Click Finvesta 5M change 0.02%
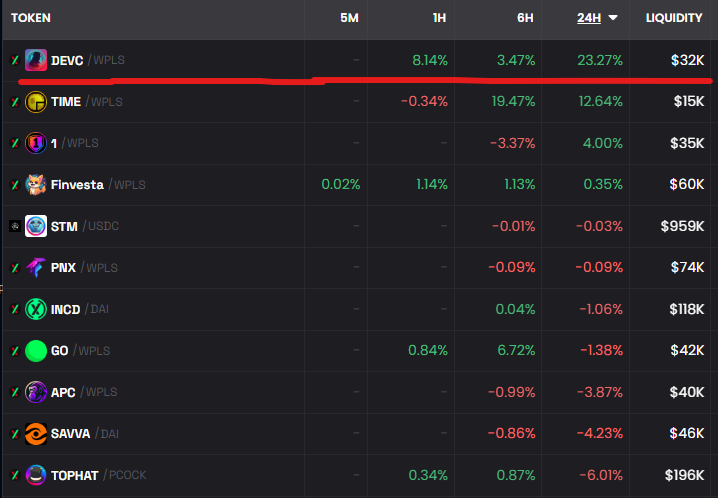The height and width of the screenshot is (498, 718). point(341,184)
